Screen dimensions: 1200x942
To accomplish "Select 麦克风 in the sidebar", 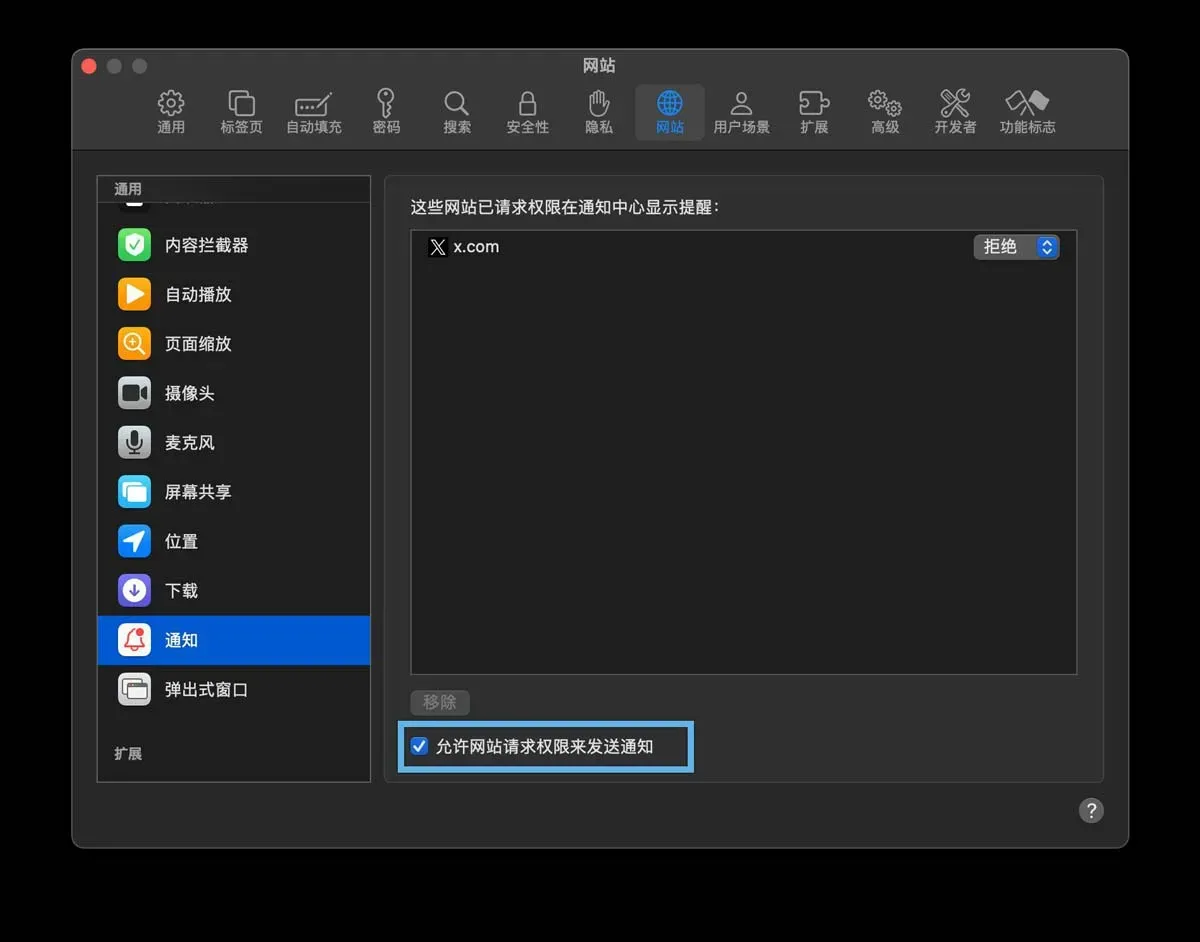I will pyautogui.click(x=234, y=442).
